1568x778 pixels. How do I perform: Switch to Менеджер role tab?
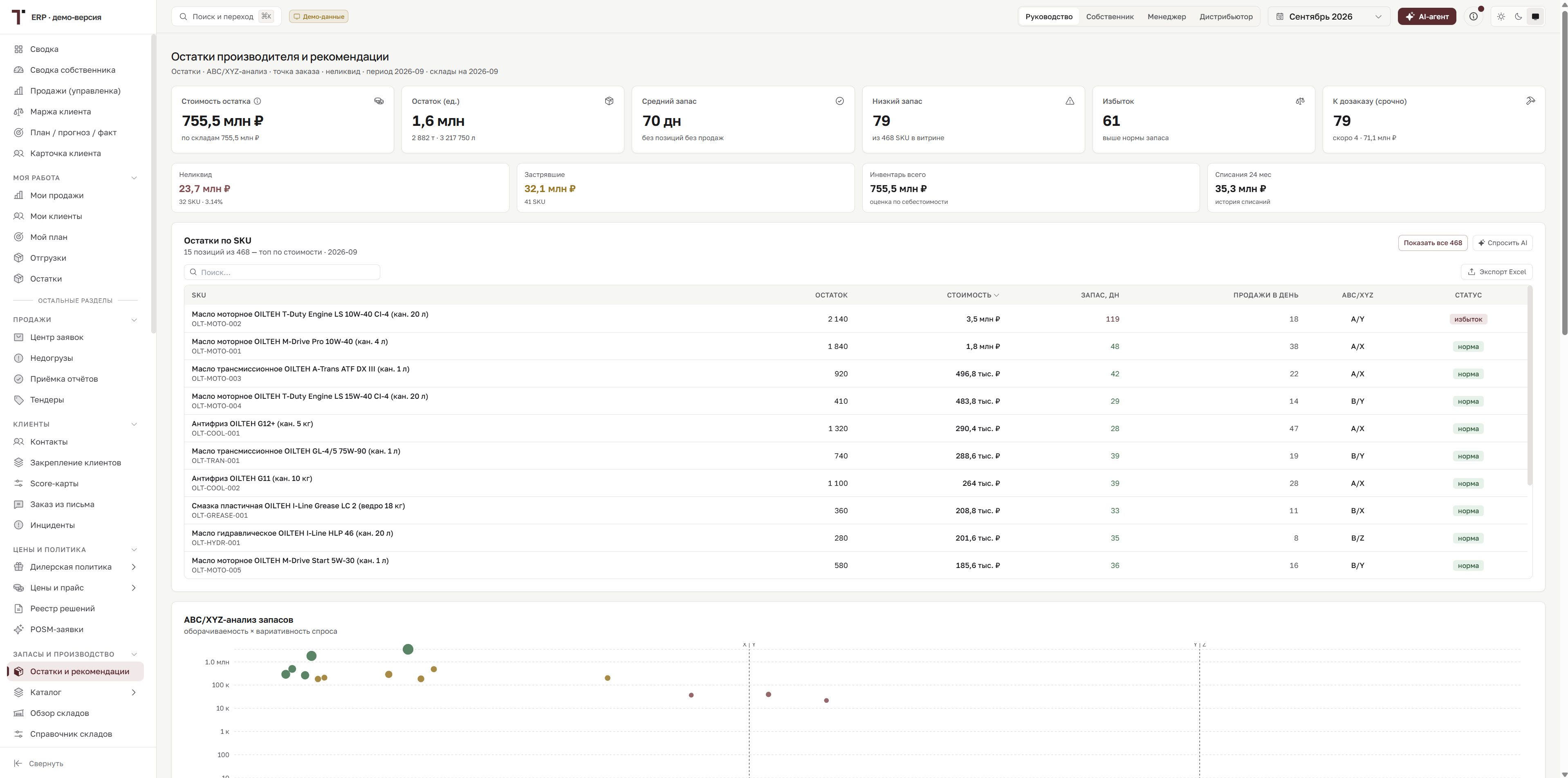pyautogui.click(x=1166, y=16)
